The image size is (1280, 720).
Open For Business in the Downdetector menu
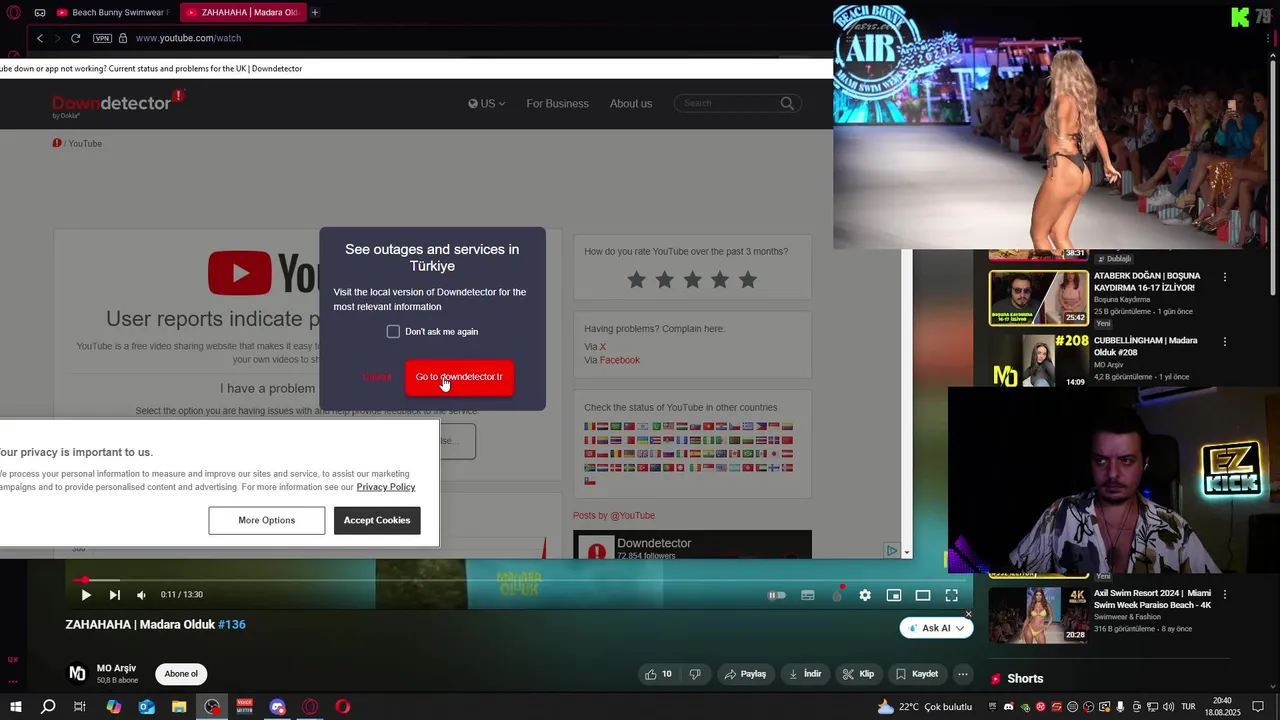pyautogui.click(x=558, y=104)
